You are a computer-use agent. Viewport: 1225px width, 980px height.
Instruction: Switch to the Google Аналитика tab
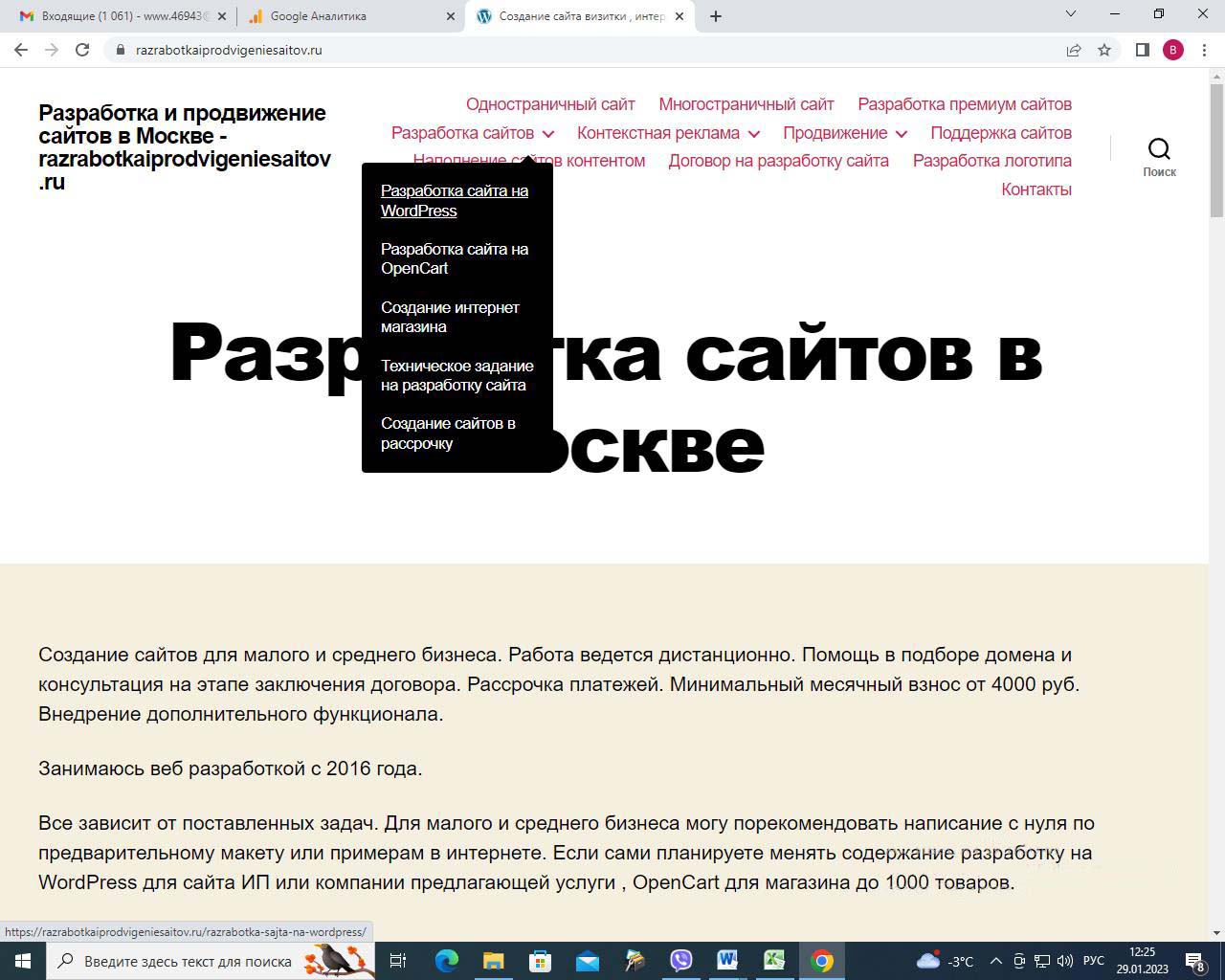coord(349,16)
